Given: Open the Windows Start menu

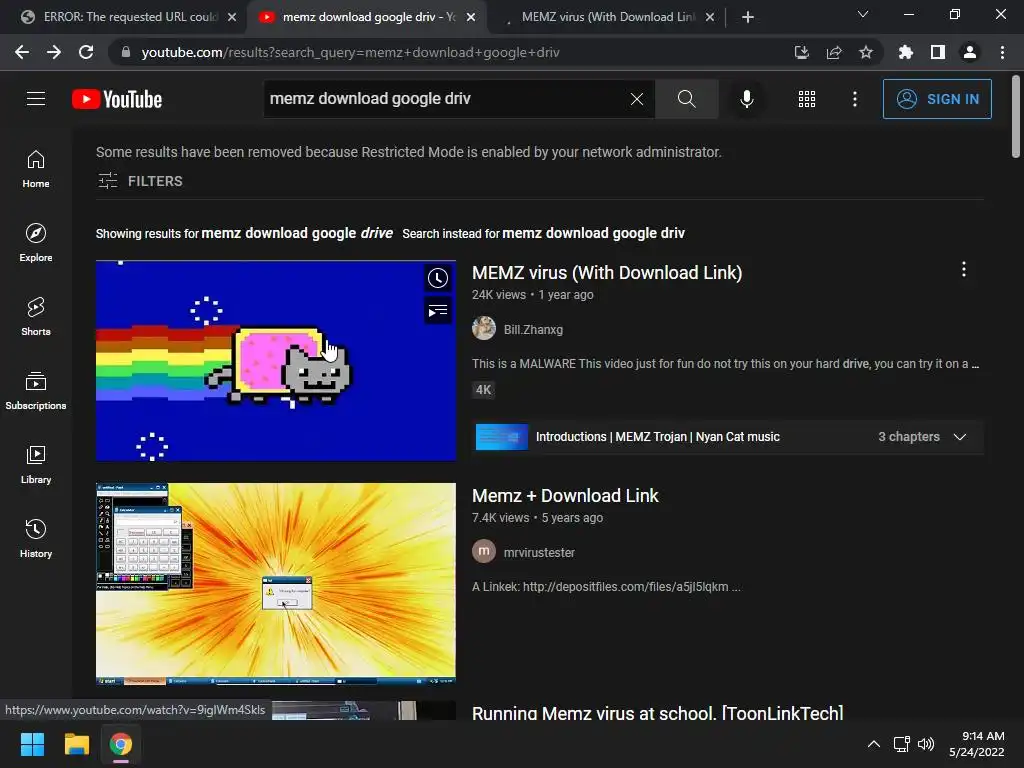Looking at the screenshot, I should (32, 744).
